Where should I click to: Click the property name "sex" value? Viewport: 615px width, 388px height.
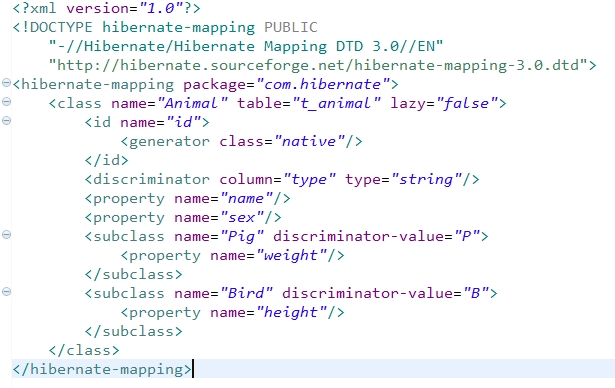242,217
